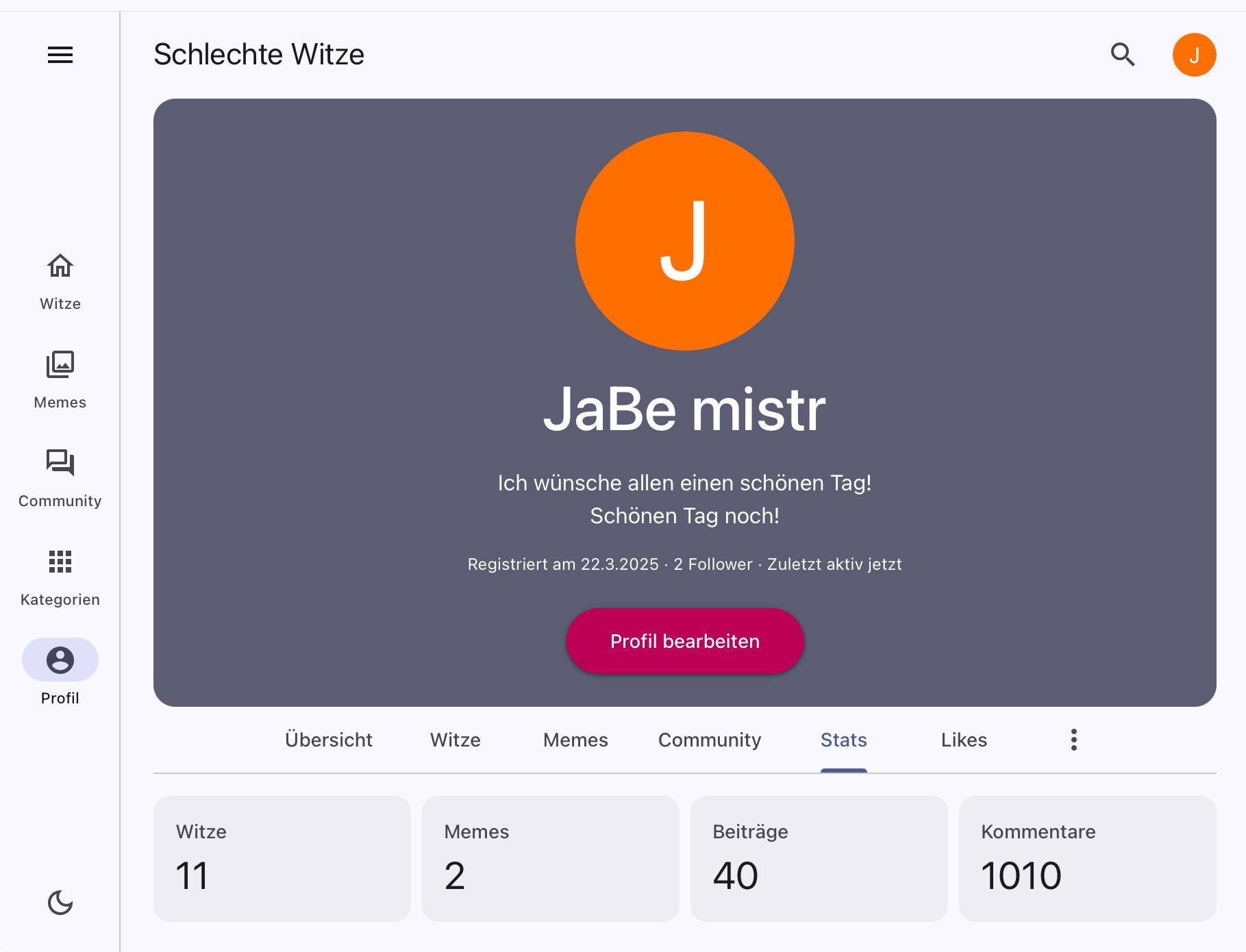The height and width of the screenshot is (952, 1246).
Task: Go to Witze home icon in sidebar
Action: pyautogui.click(x=60, y=266)
